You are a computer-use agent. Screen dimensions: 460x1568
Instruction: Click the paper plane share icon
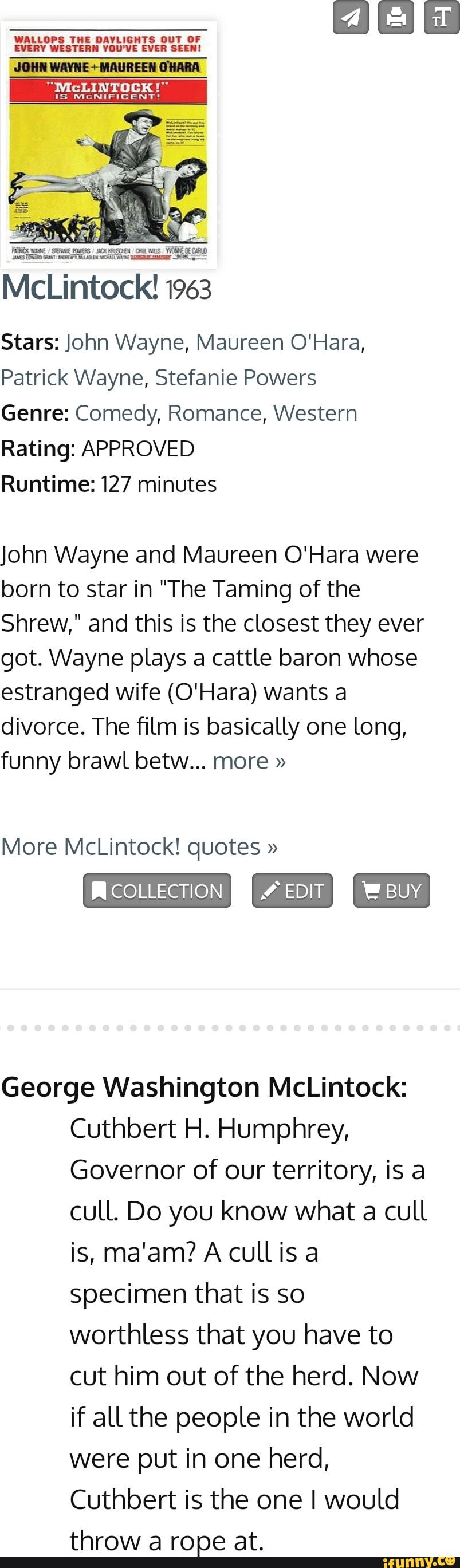[351, 17]
